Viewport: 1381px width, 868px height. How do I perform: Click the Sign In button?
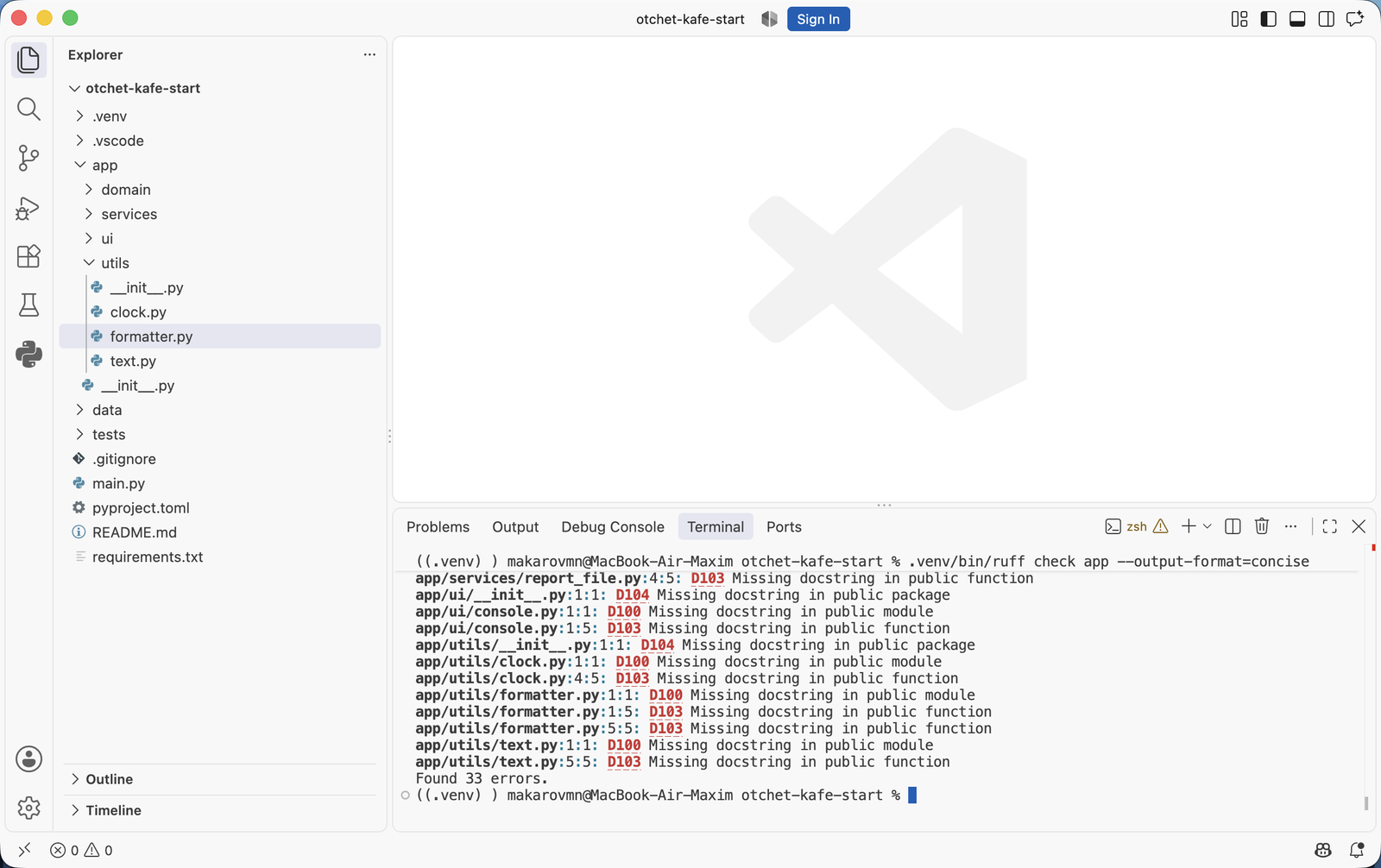coord(818,19)
